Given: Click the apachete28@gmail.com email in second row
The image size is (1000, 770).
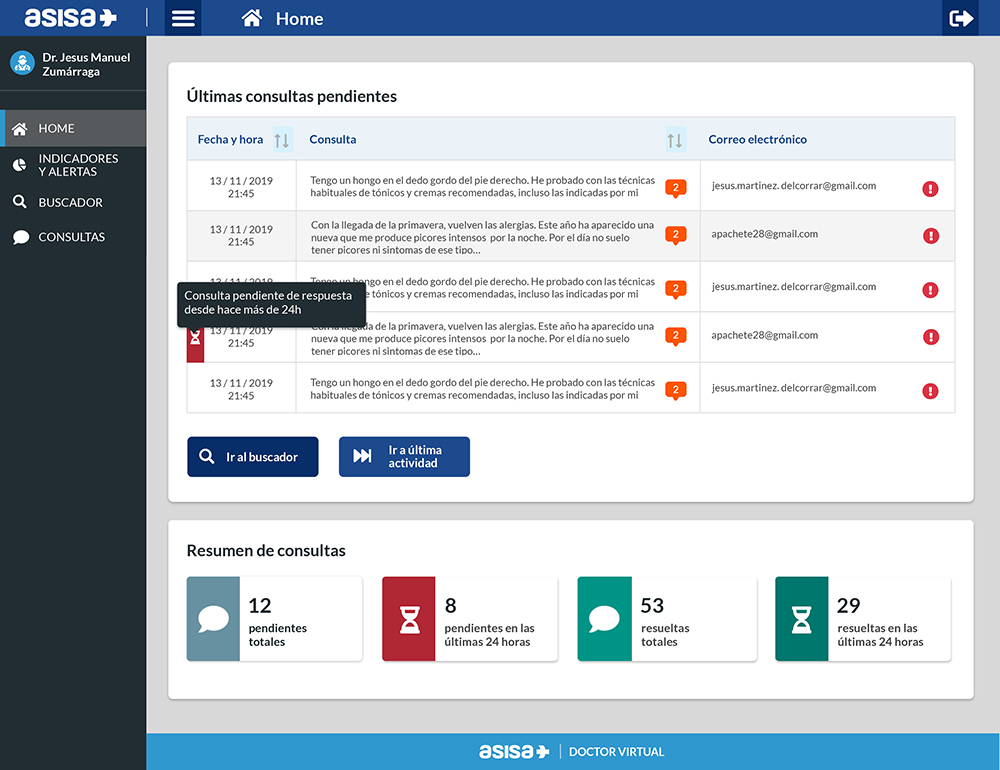Looking at the screenshot, I should pyautogui.click(x=764, y=234).
